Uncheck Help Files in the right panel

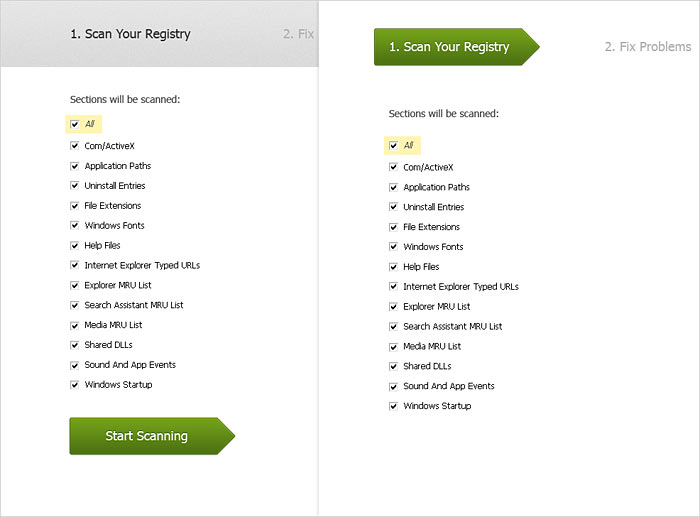pos(394,267)
